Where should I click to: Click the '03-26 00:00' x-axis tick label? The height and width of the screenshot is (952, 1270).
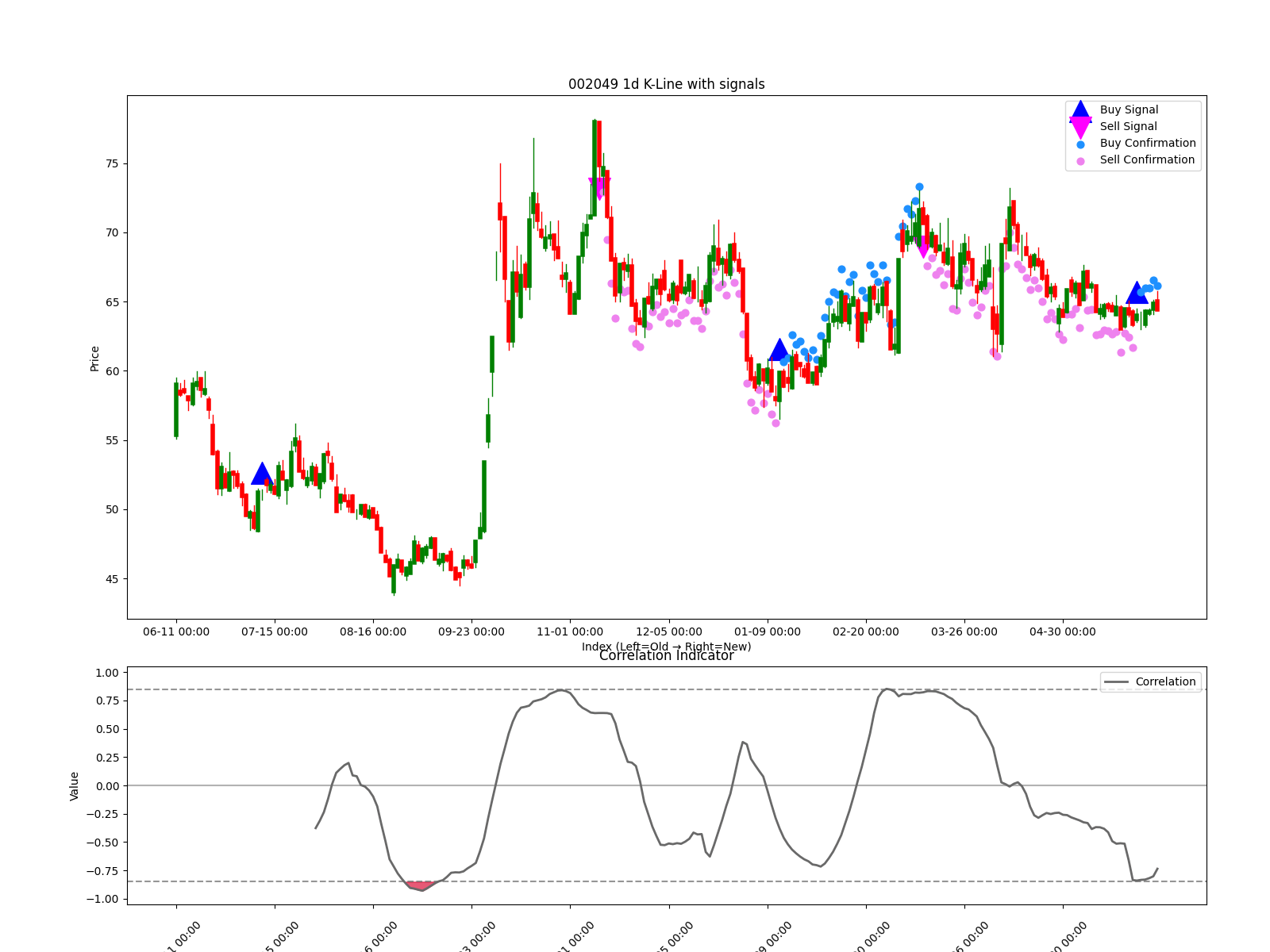pyautogui.click(x=964, y=632)
